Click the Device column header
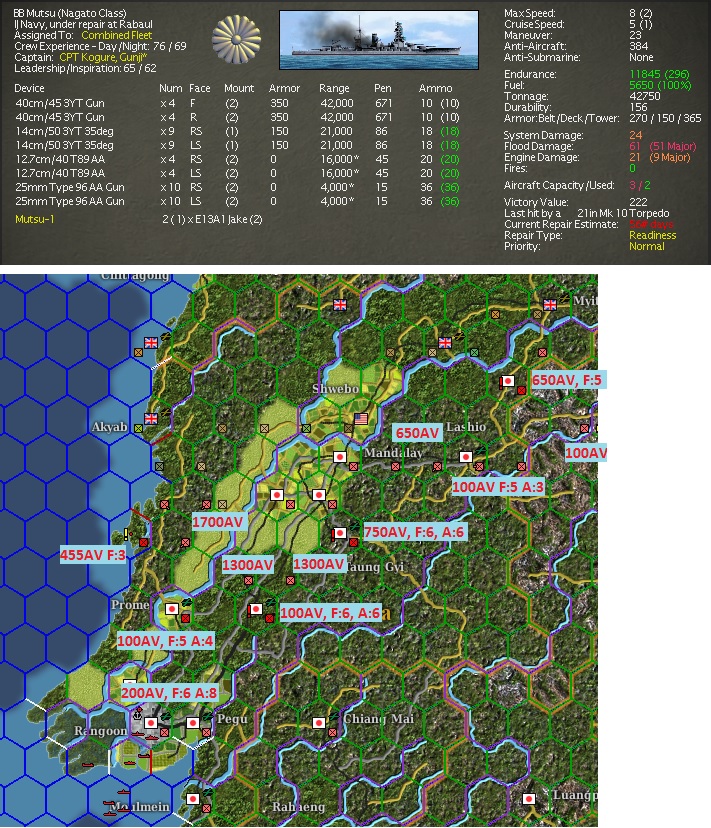Image resolution: width=711 pixels, height=828 pixels. pyautogui.click(x=29, y=88)
